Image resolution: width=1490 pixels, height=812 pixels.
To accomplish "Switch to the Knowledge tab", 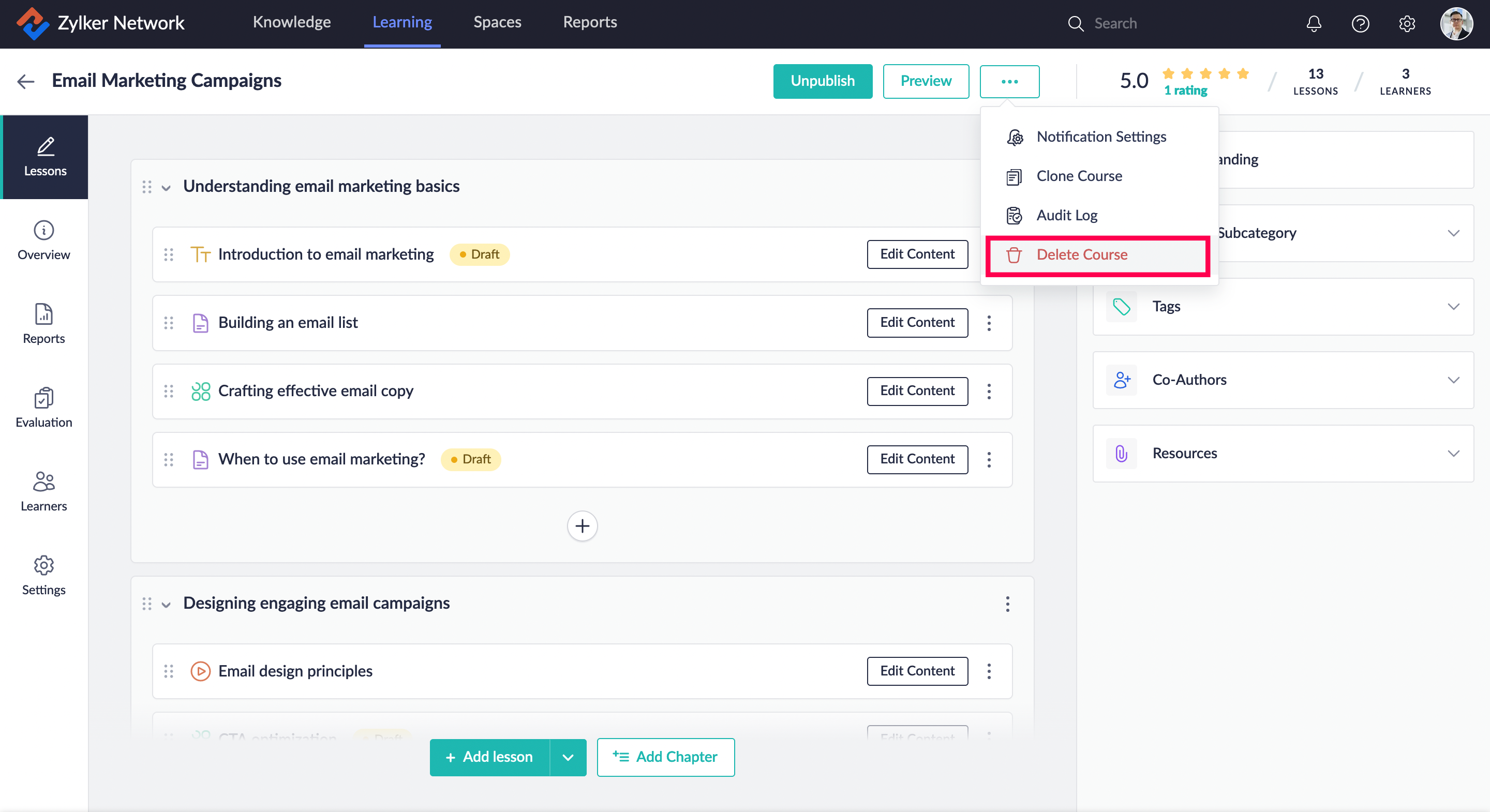I will click(291, 22).
